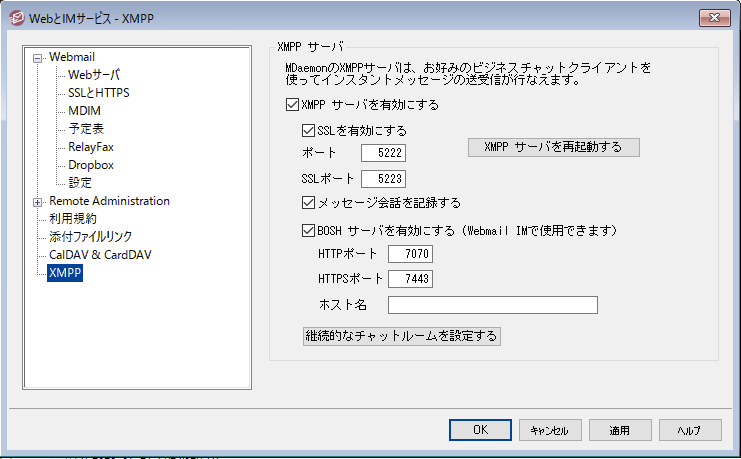
Task: Expand the Remote Administration tree node
Action: tap(37, 202)
